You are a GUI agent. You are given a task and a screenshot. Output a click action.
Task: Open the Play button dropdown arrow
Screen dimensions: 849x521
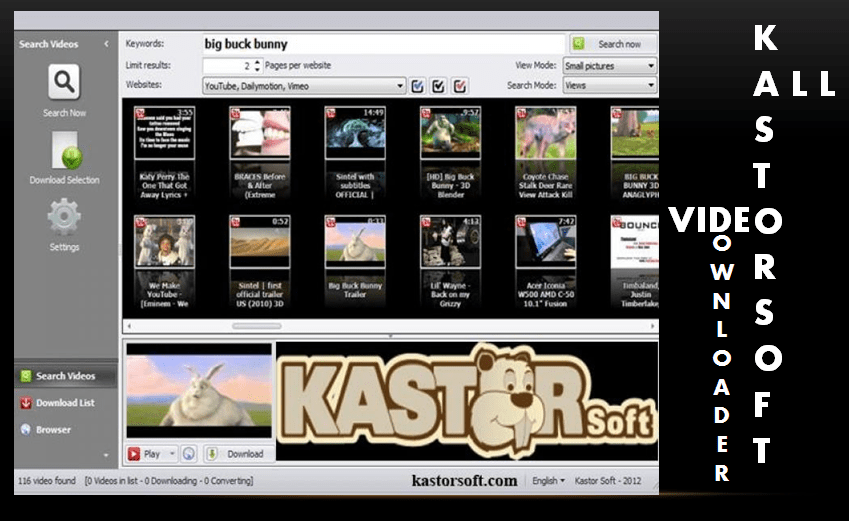click(x=172, y=454)
